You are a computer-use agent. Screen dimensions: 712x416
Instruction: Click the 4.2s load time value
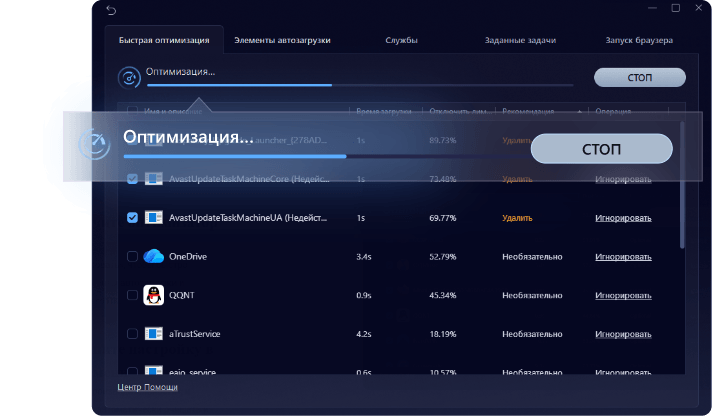click(364, 334)
